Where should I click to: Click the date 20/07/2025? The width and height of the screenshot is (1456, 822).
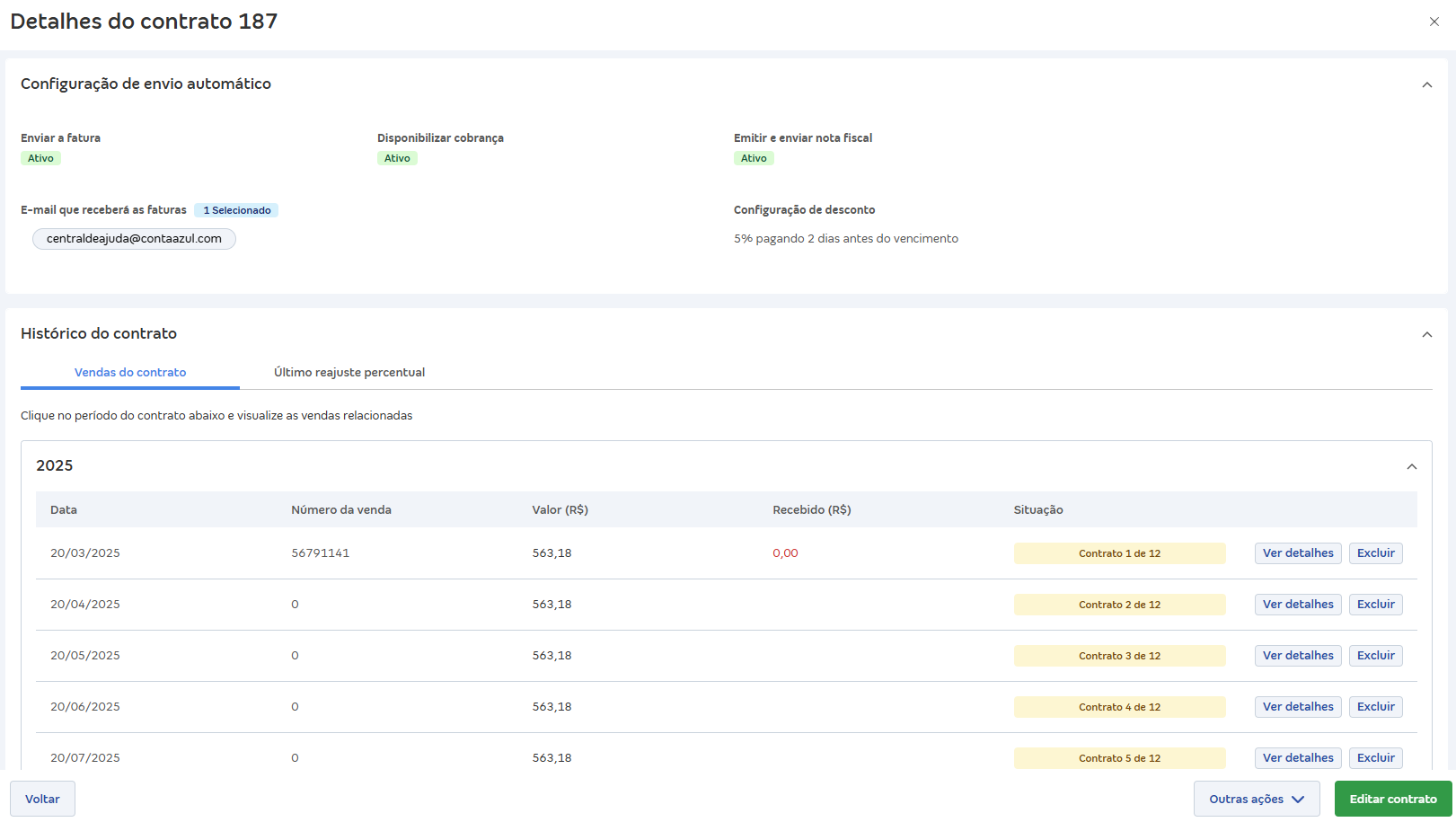[85, 758]
